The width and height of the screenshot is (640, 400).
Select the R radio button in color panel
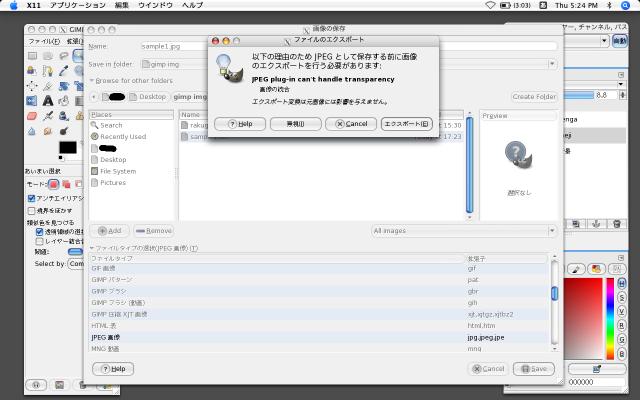point(622,325)
